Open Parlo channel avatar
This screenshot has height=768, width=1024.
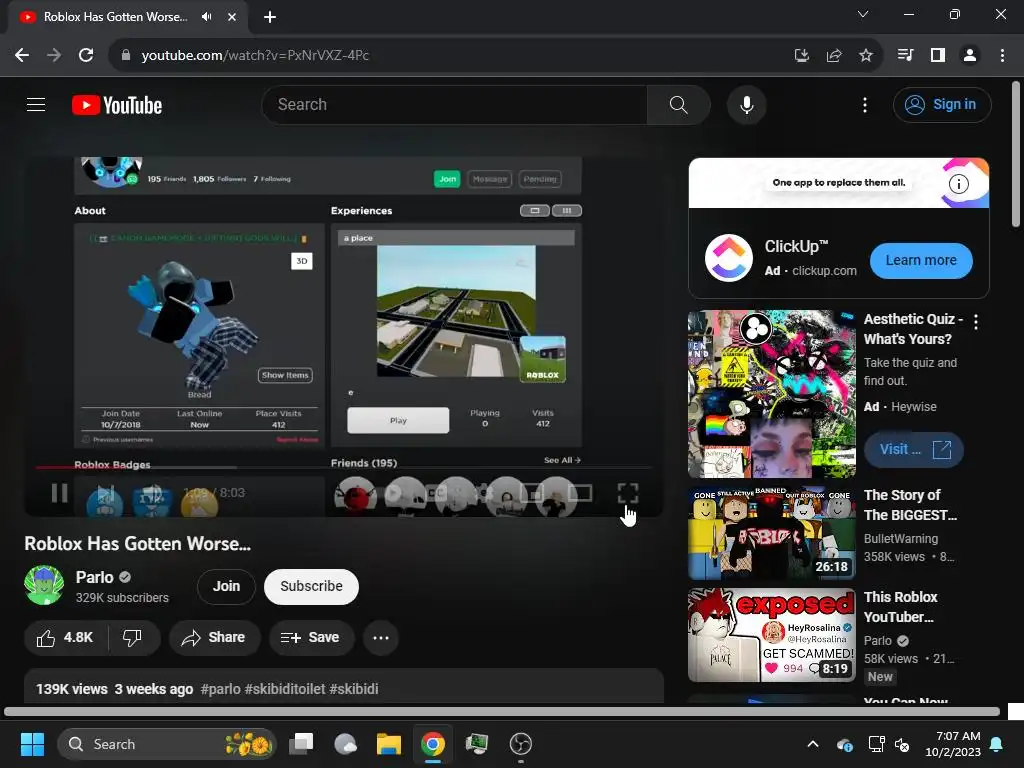point(44,585)
